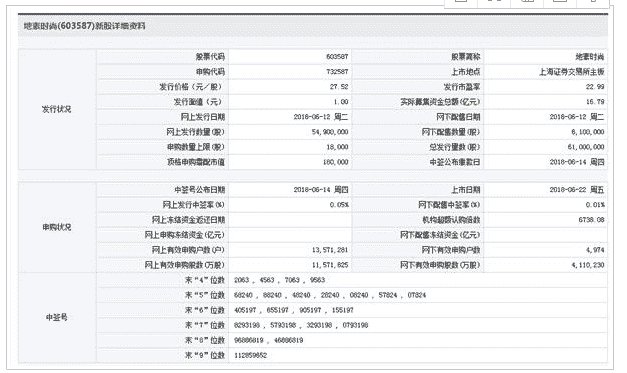This screenshot has height=373, width=627.
Task: Click the '发行面值（元）' label
Action: click(x=199, y=102)
